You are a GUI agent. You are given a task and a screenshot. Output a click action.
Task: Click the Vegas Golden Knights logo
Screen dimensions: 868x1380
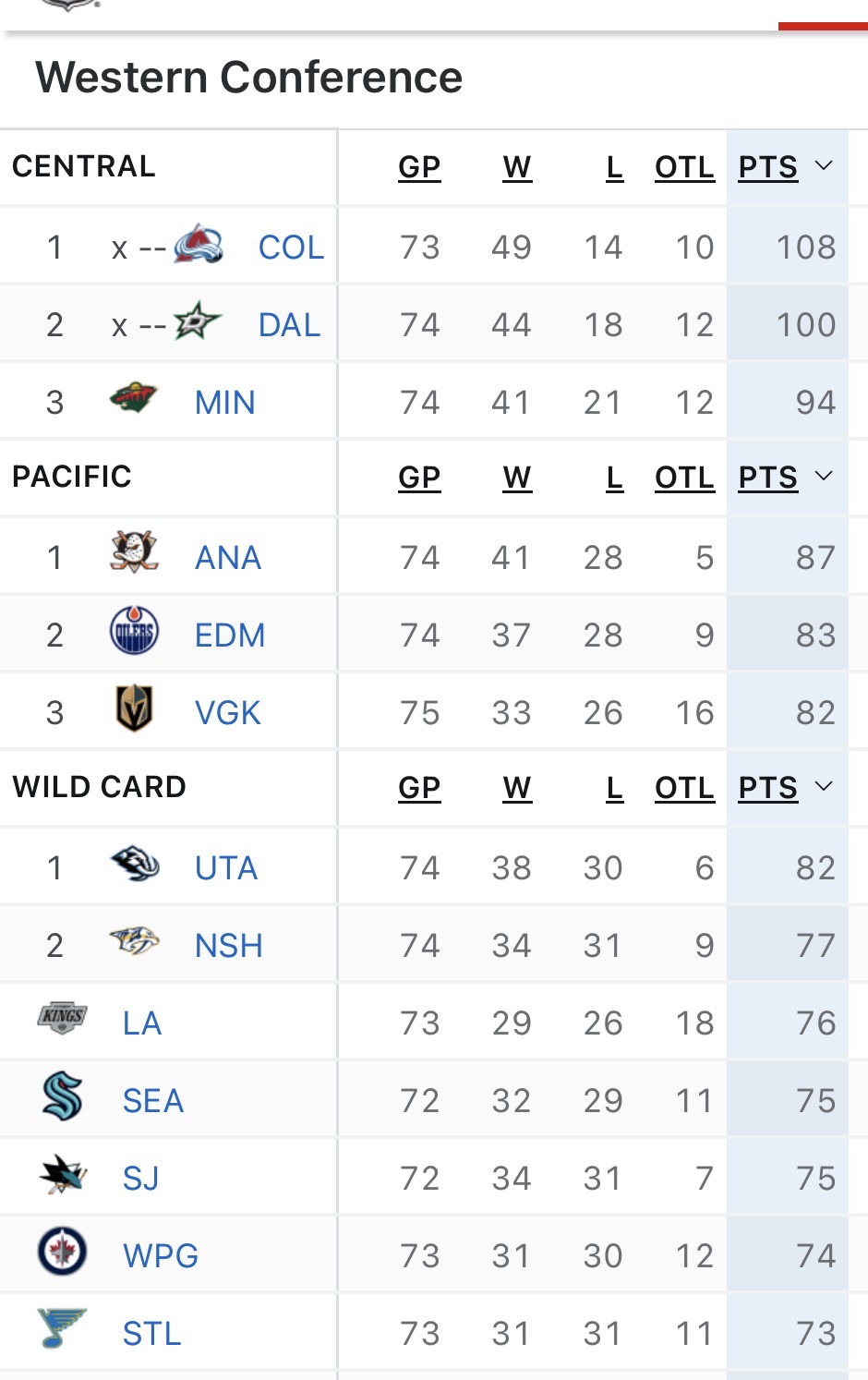tap(134, 709)
